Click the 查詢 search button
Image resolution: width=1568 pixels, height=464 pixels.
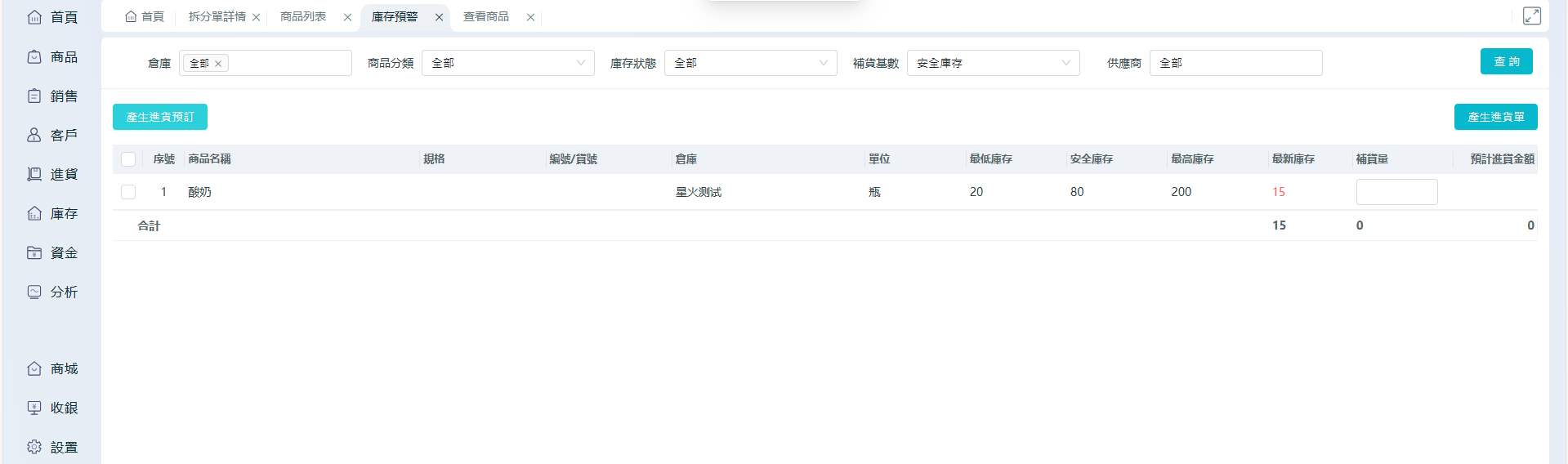point(1506,61)
